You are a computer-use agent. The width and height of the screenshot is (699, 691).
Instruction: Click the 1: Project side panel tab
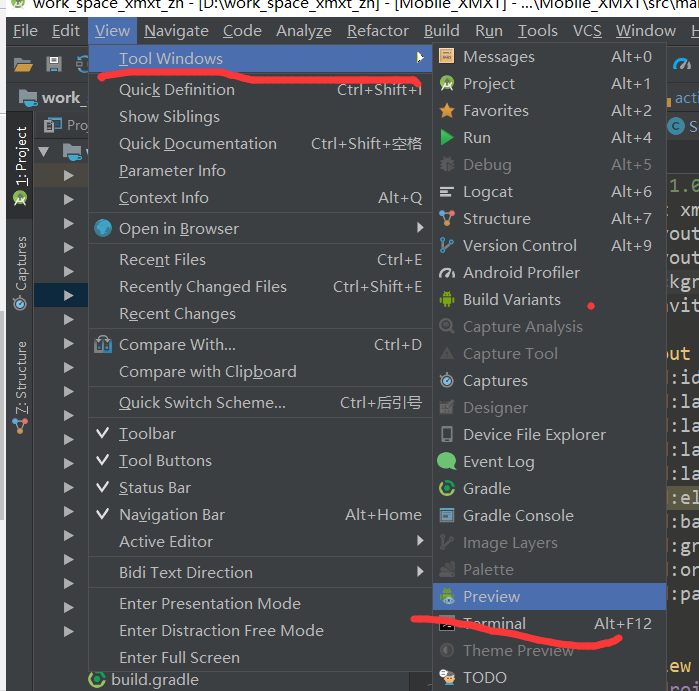pos(20,166)
